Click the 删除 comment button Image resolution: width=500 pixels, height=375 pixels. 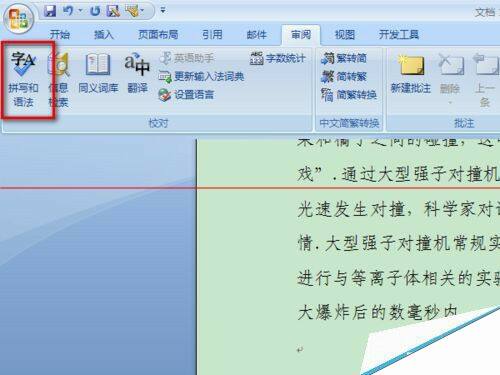click(450, 74)
